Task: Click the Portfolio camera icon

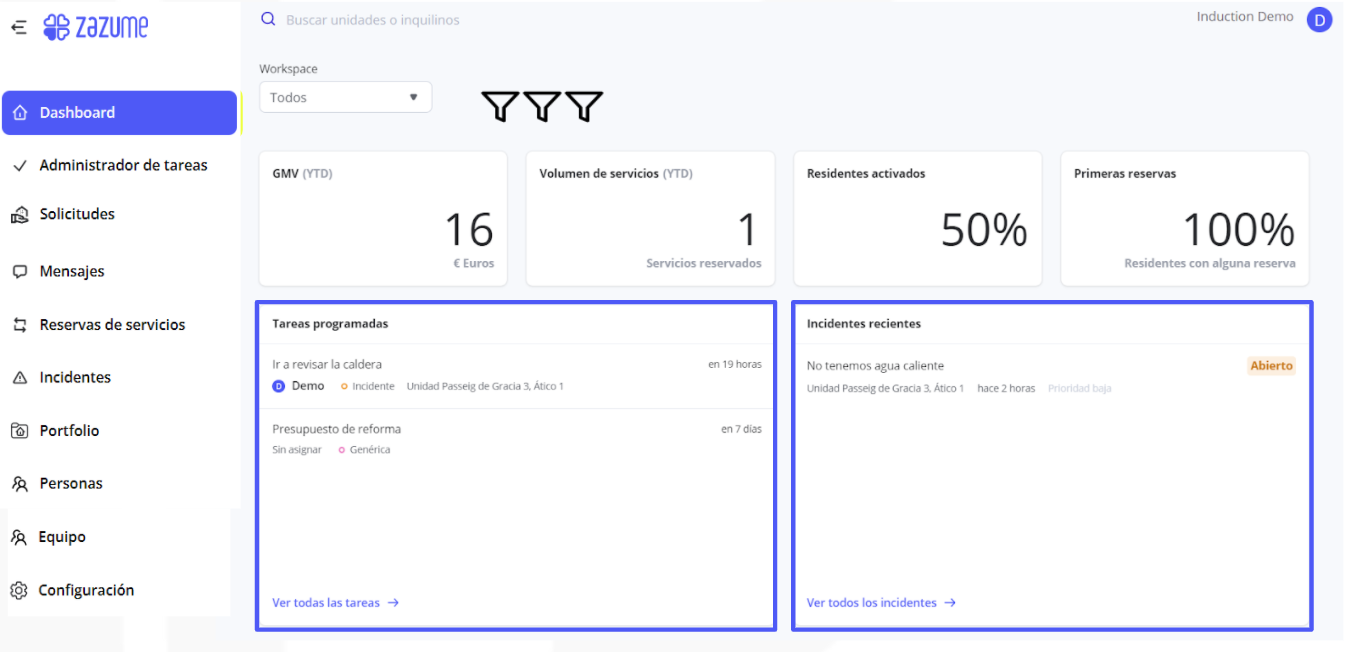Action: click(x=20, y=431)
